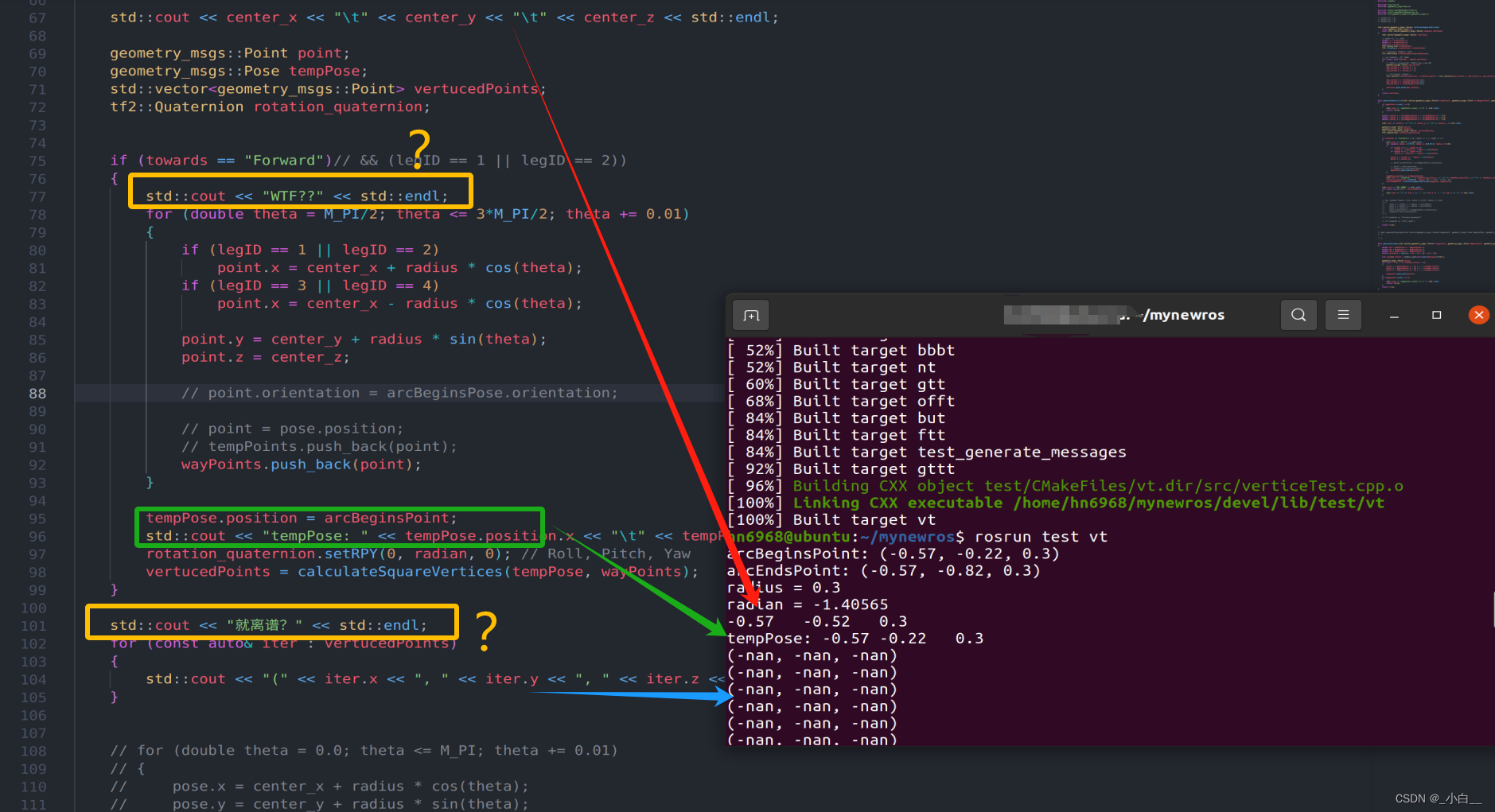This screenshot has height=812, width=1495.
Task: Click the 'point.z = center_z;' line
Action: pyautogui.click(x=266, y=357)
